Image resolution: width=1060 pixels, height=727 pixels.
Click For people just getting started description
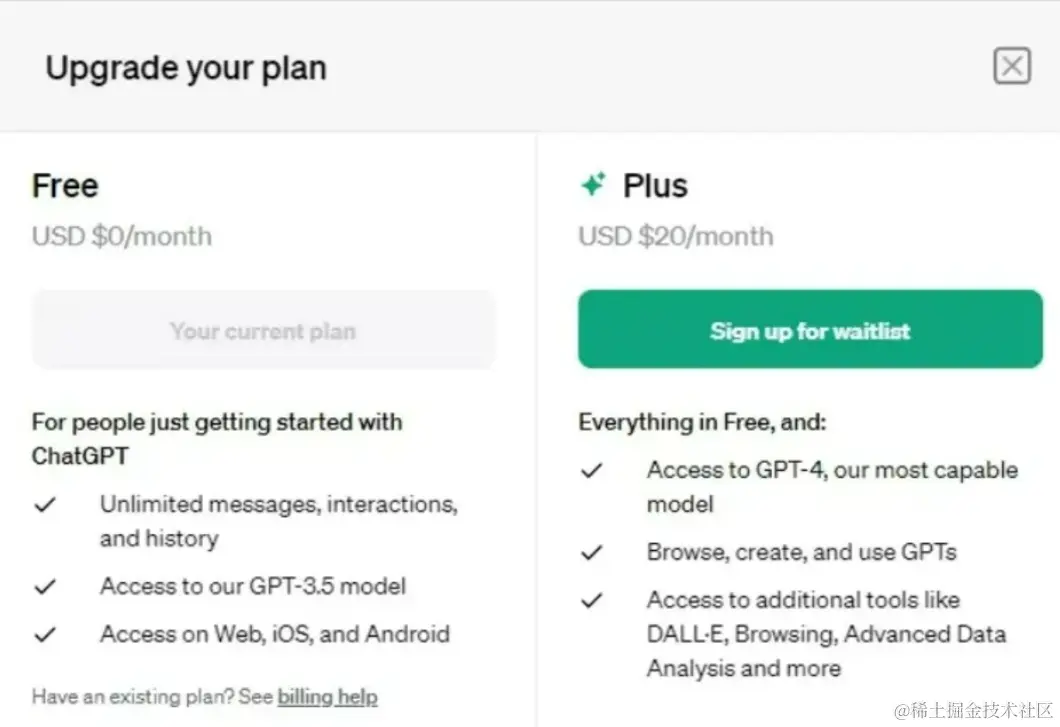pos(217,439)
